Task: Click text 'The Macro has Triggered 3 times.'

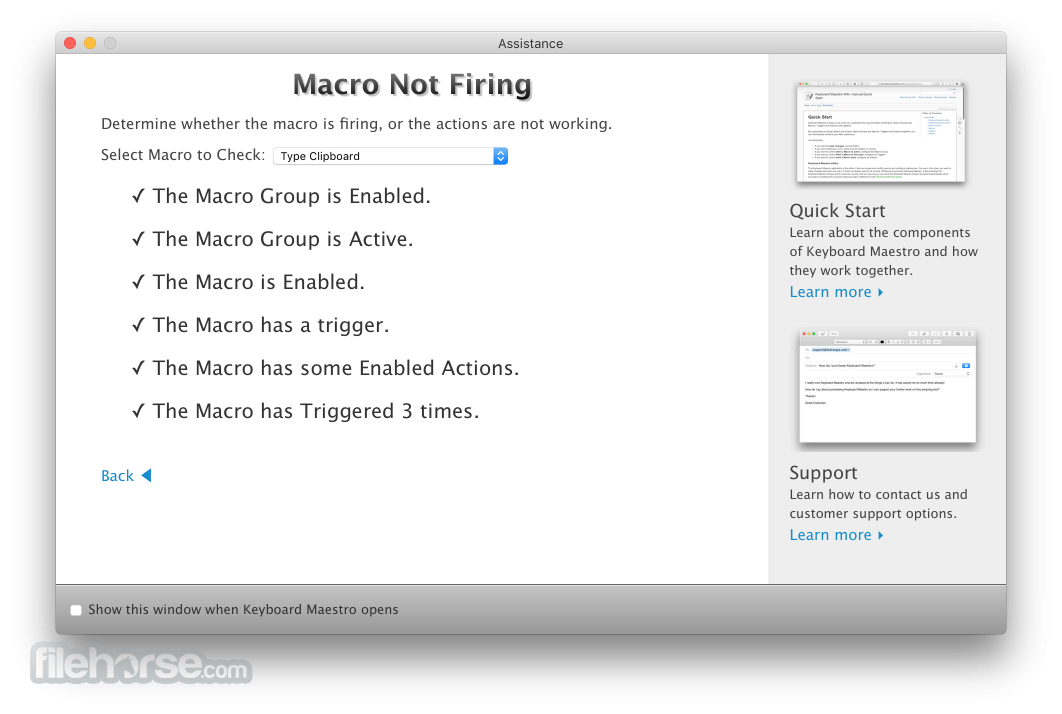Action: click(316, 411)
